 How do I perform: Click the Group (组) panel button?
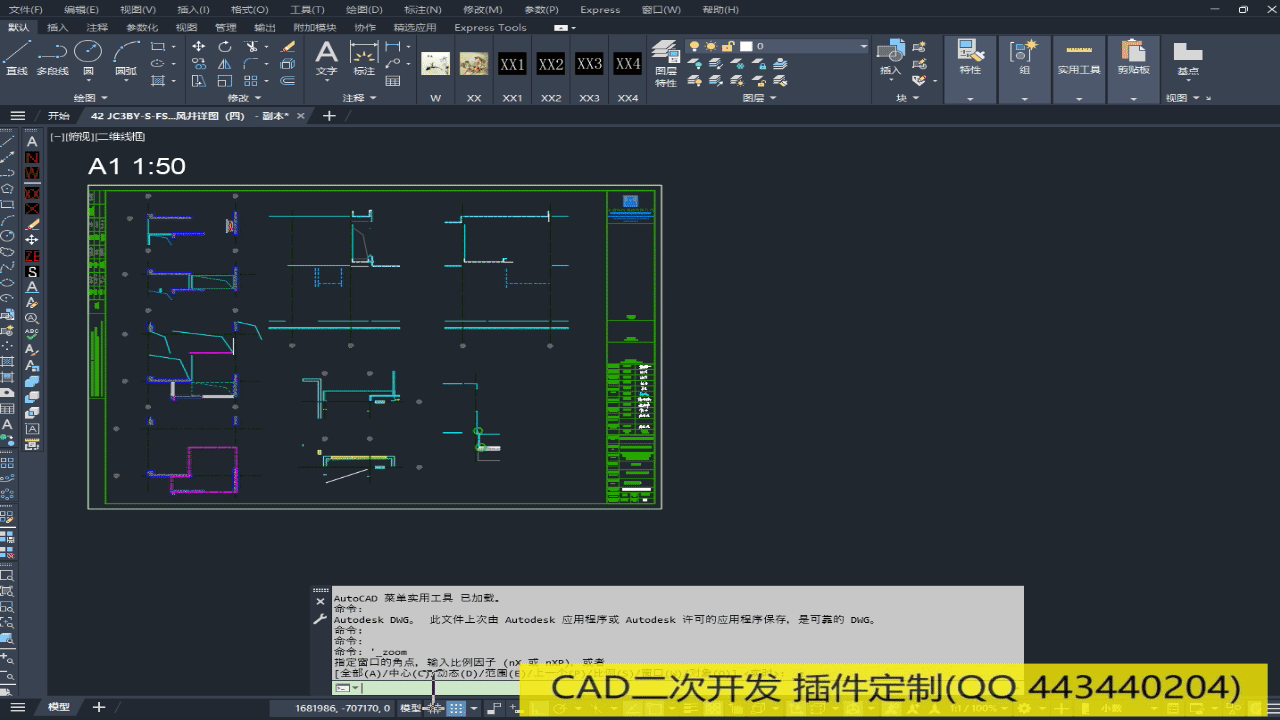click(x=1024, y=58)
